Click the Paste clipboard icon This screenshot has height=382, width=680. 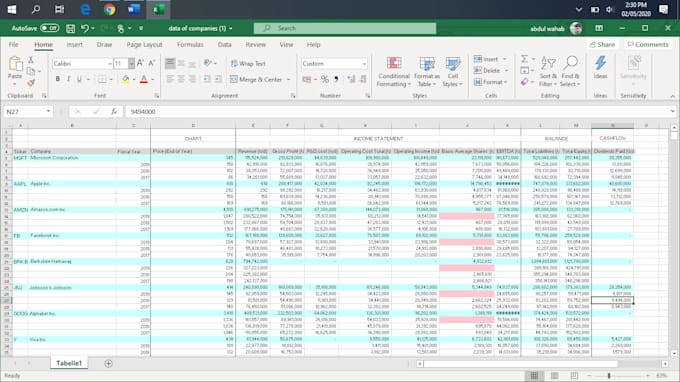15,64
